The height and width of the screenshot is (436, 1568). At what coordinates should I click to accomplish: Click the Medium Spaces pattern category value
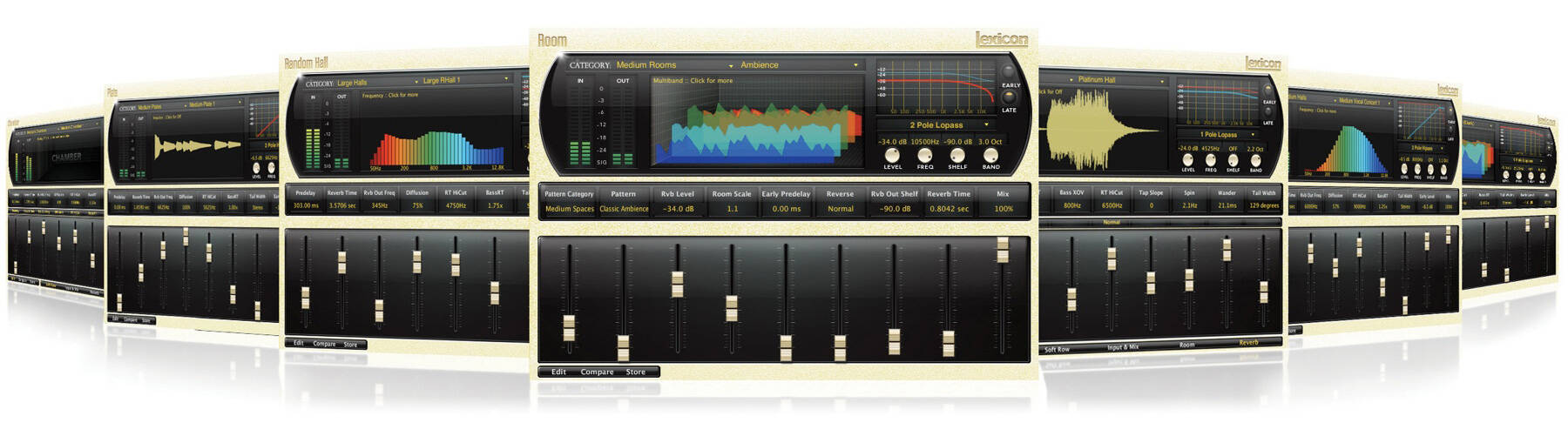pyautogui.click(x=569, y=209)
